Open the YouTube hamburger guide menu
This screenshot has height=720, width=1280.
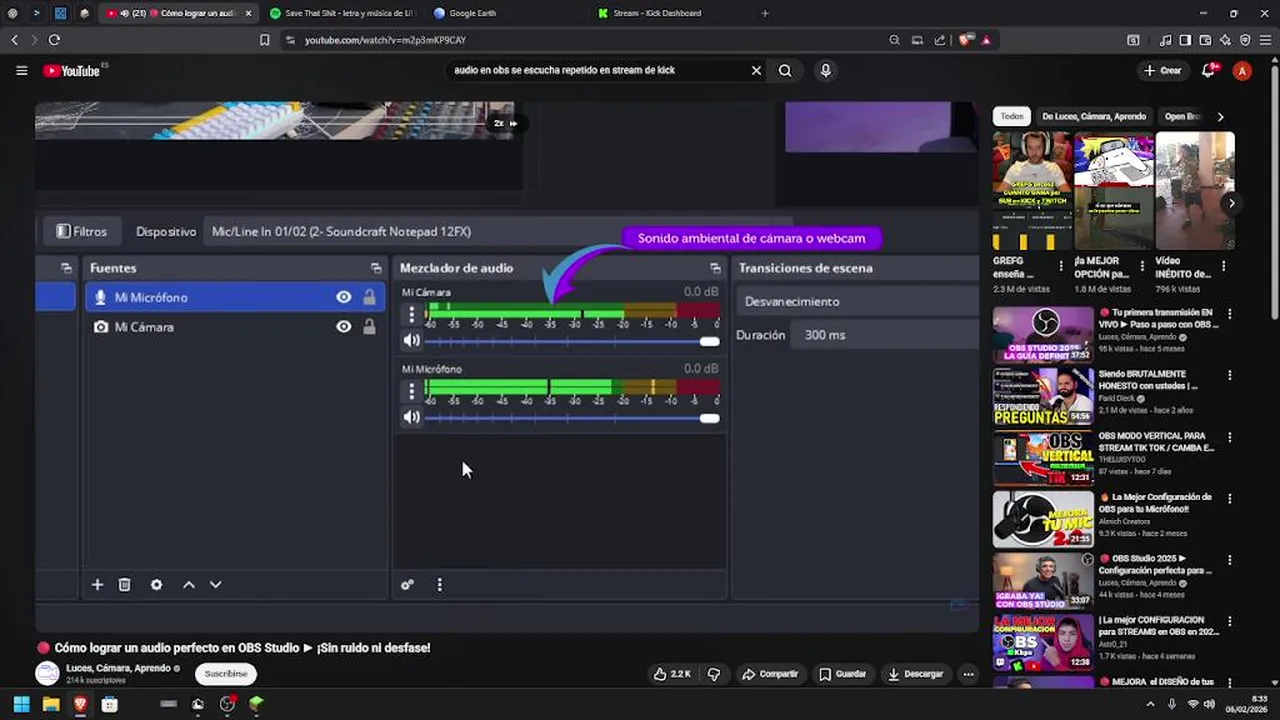click(x=21, y=71)
